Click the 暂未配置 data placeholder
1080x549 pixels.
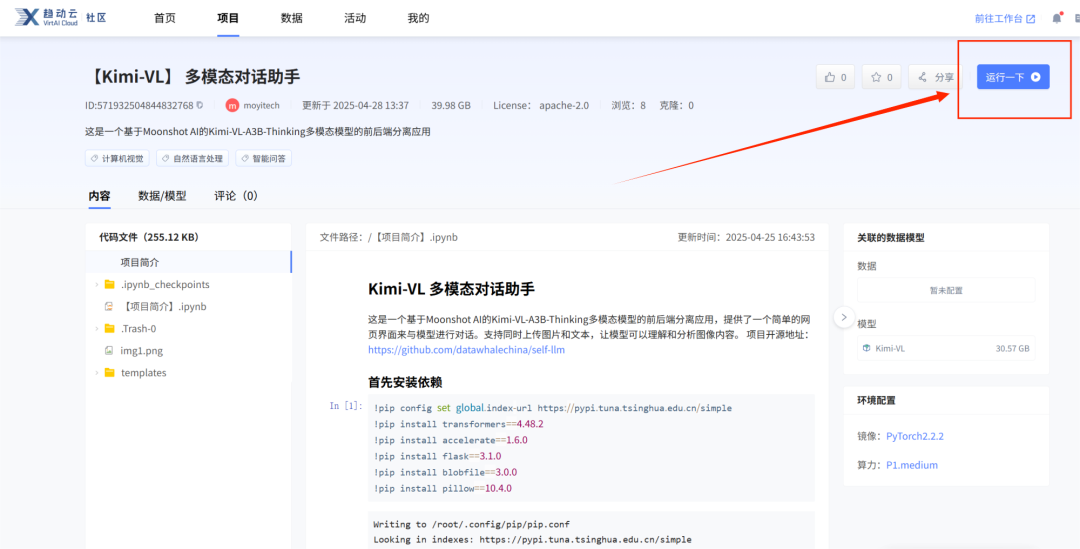(x=946, y=290)
